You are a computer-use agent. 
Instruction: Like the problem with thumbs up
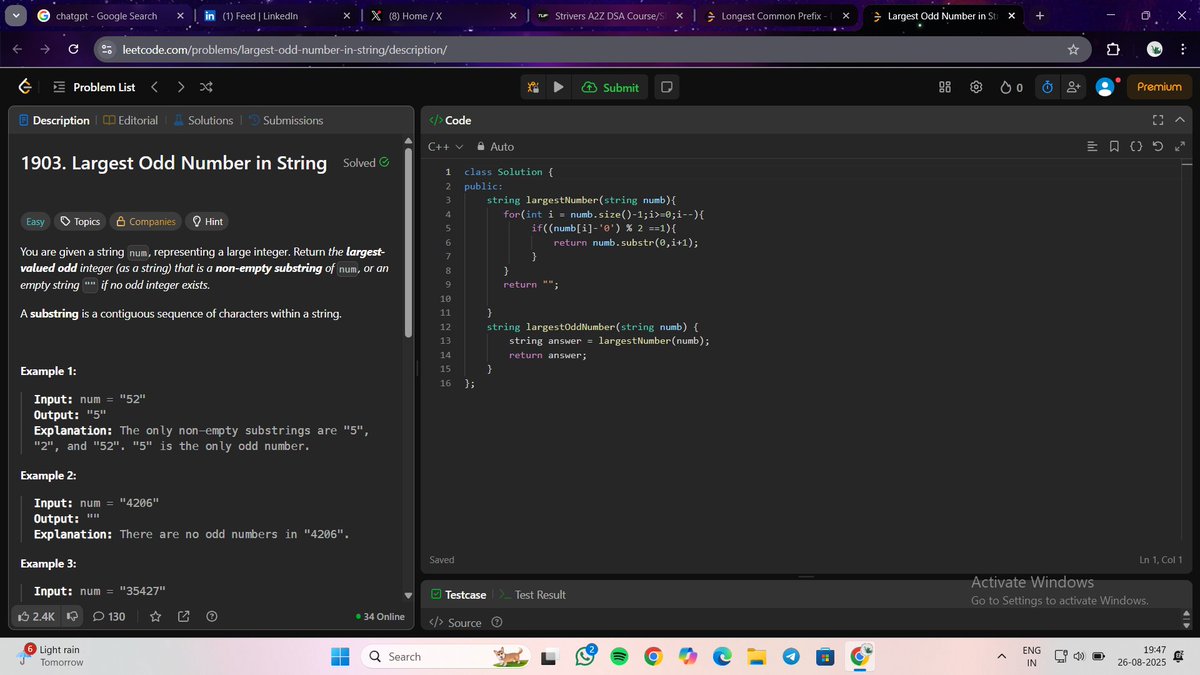pyautogui.click(x=36, y=616)
